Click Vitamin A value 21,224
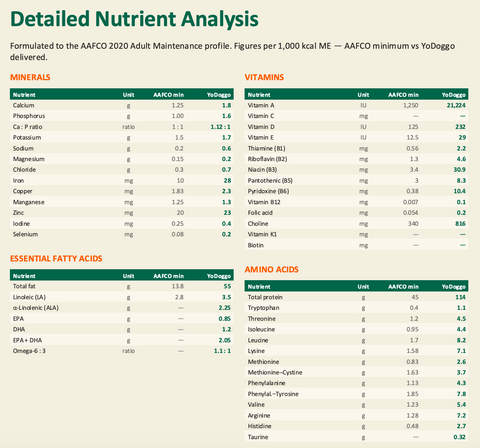 coord(456,105)
